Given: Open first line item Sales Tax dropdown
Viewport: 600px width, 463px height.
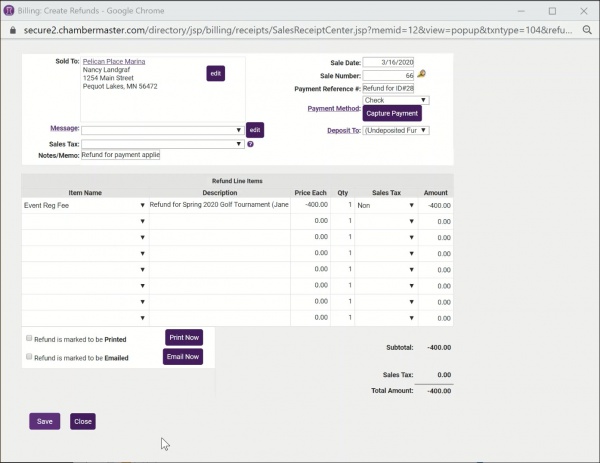Looking at the screenshot, I should pyautogui.click(x=385, y=204).
